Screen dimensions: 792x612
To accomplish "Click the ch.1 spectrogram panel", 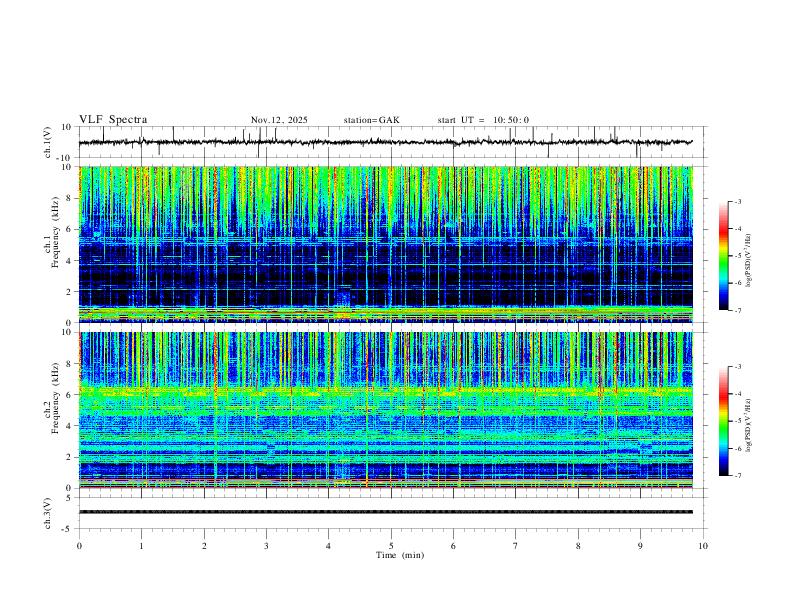I will 386,244.
